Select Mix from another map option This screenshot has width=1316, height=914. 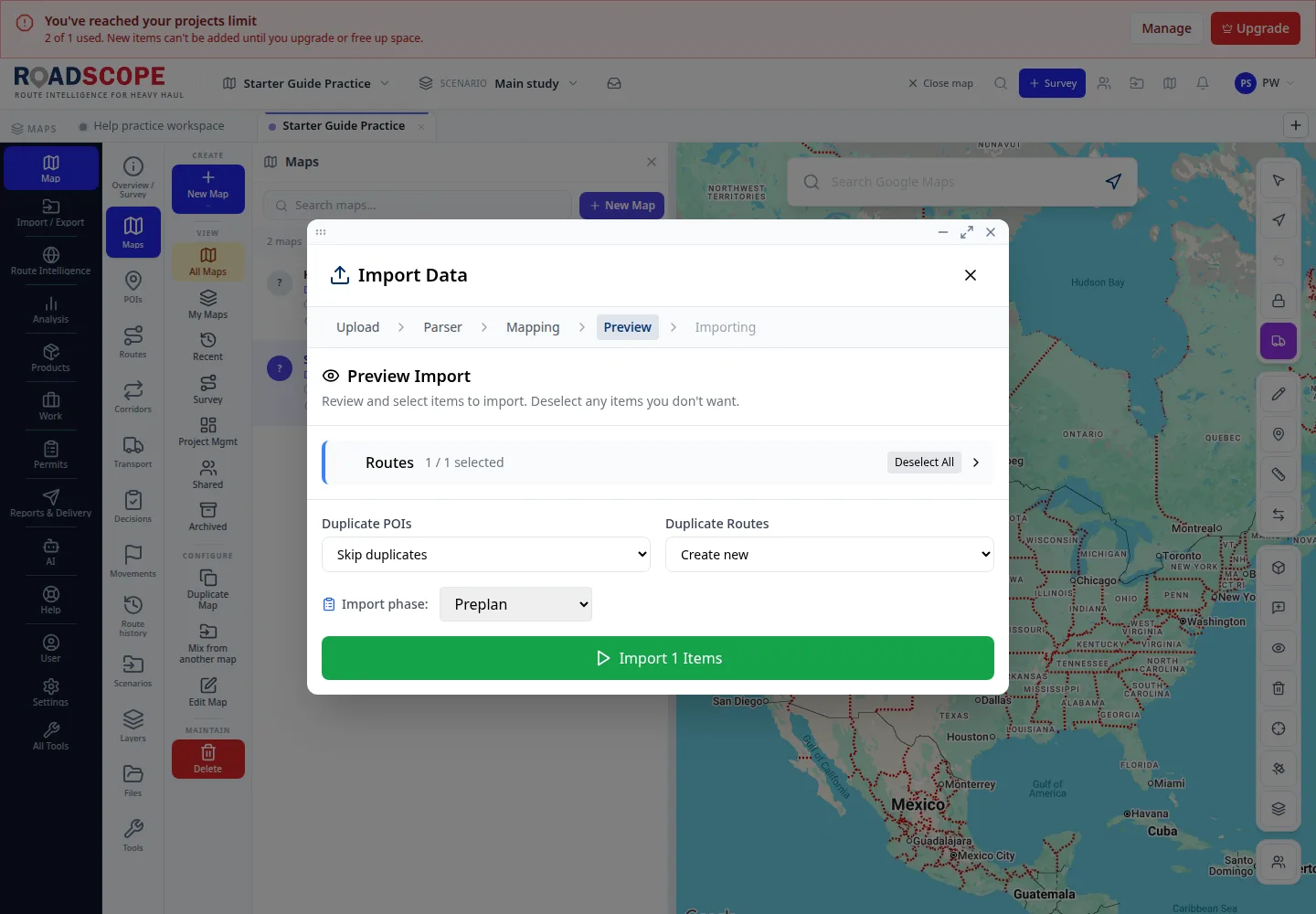click(x=208, y=643)
